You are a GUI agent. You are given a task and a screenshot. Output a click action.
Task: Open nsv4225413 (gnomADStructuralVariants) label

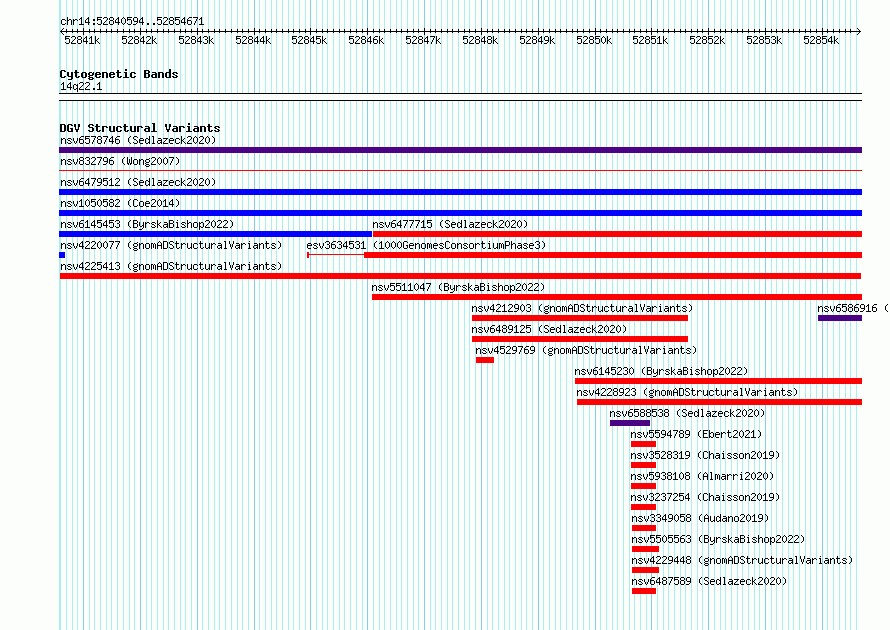point(171,266)
